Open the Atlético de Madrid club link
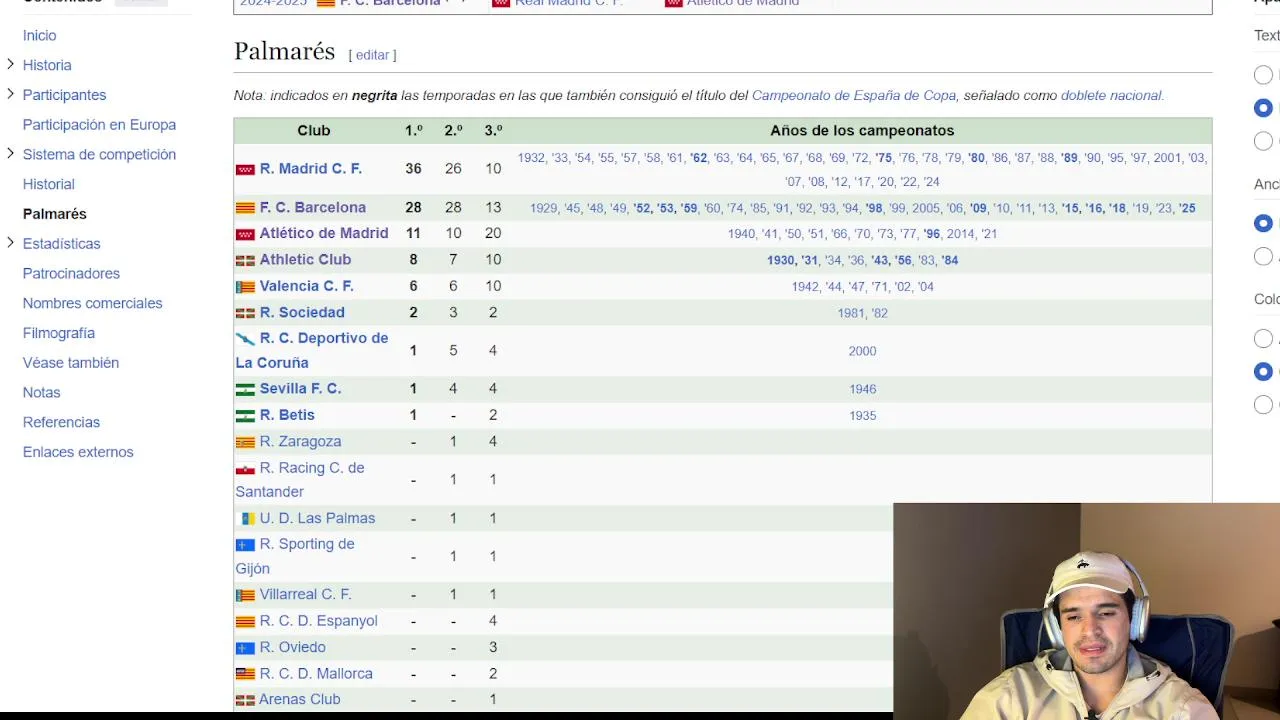The height and width of the screenshot is (720, 1280). click(324, 234)
